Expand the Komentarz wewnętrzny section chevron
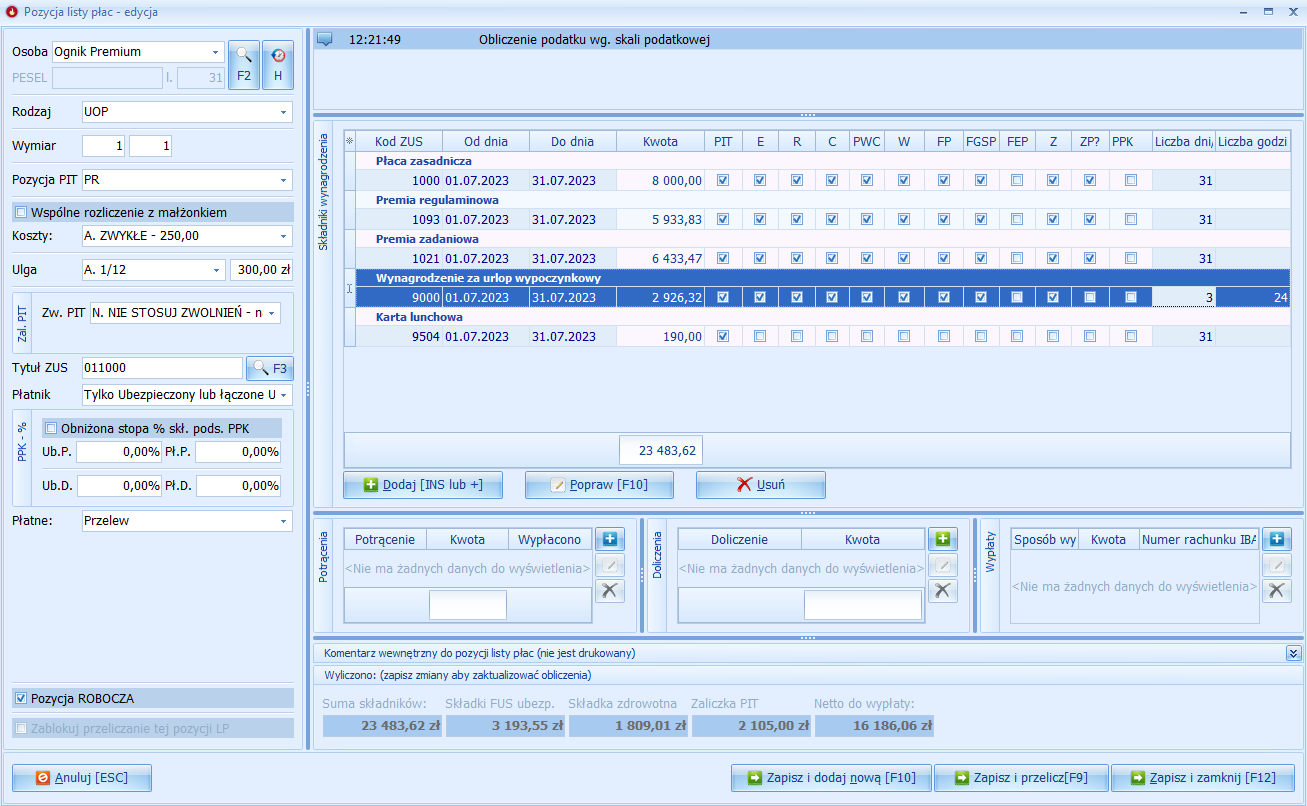The image size is (1307, 806). pyautogui.click(x=1293, y=653)
